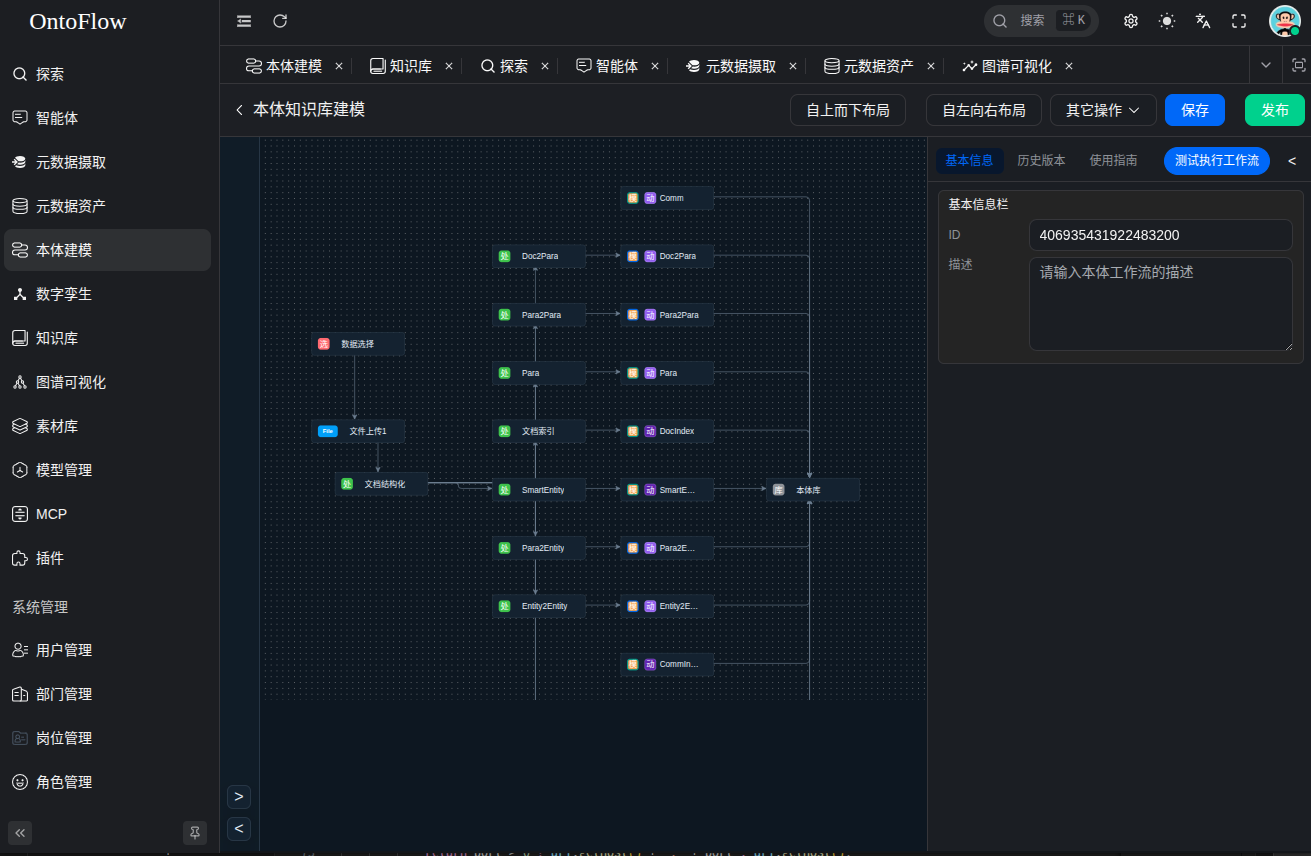Screen dimensions: 1311x856
Task: Select 使用指南 panel tab
Action: point(1113,160)
